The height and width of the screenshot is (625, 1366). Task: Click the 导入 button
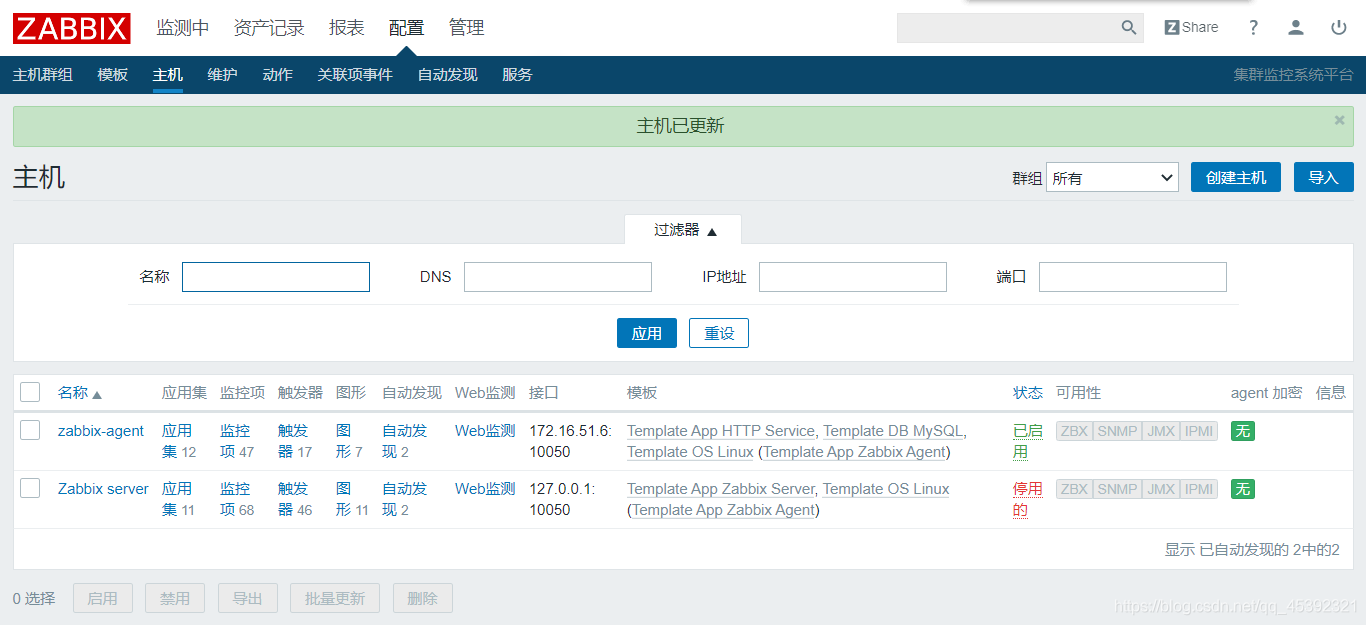coord(1324,177)
